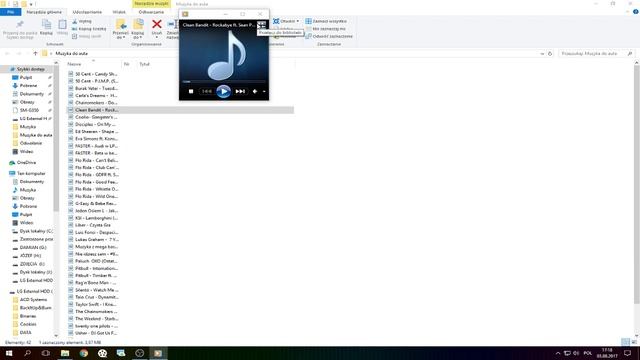This screenshot has height=360, width=640.
Task: Skip to next track in player
Action: point(240,91)
